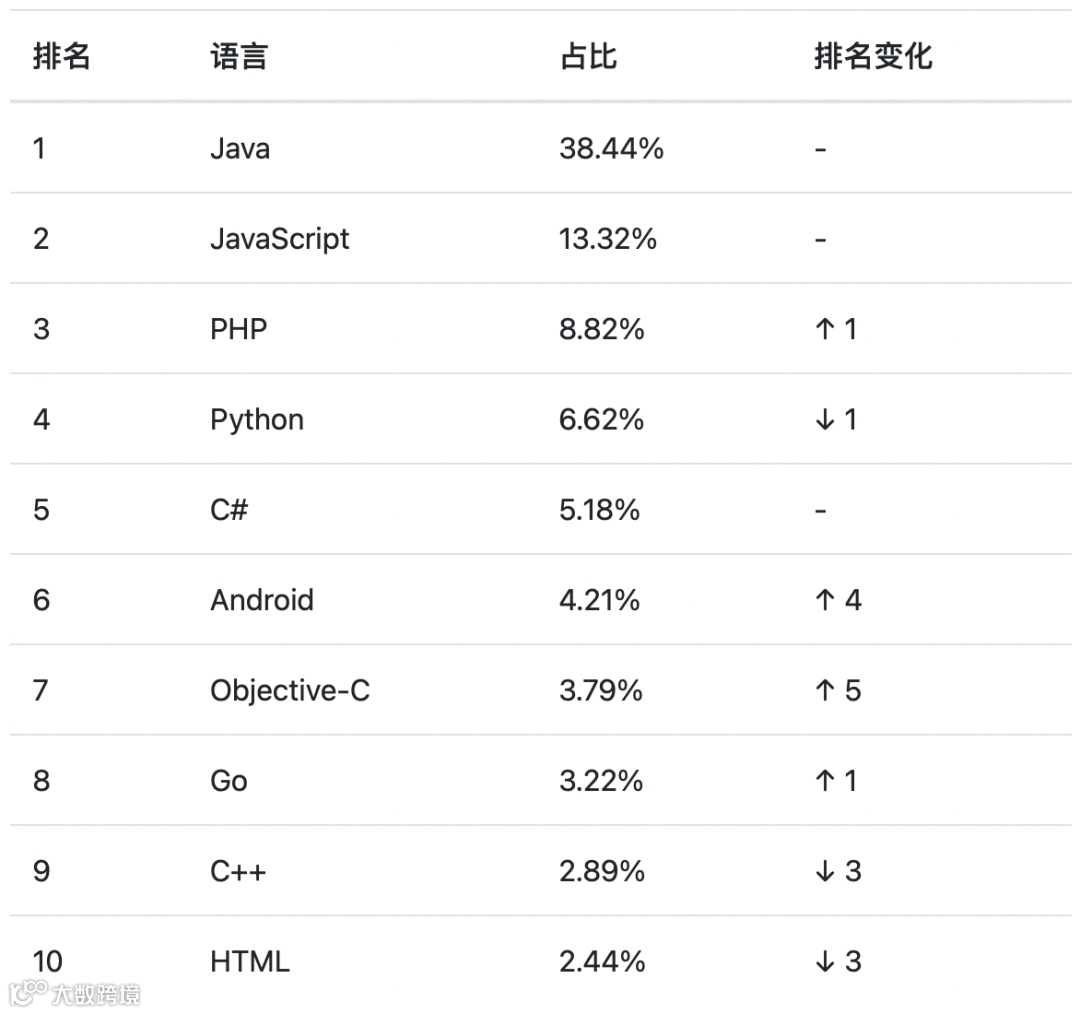This screenshot has height=1014, width=1080.
Task: Click the down arrow in Python row
Action: (824, 419)
